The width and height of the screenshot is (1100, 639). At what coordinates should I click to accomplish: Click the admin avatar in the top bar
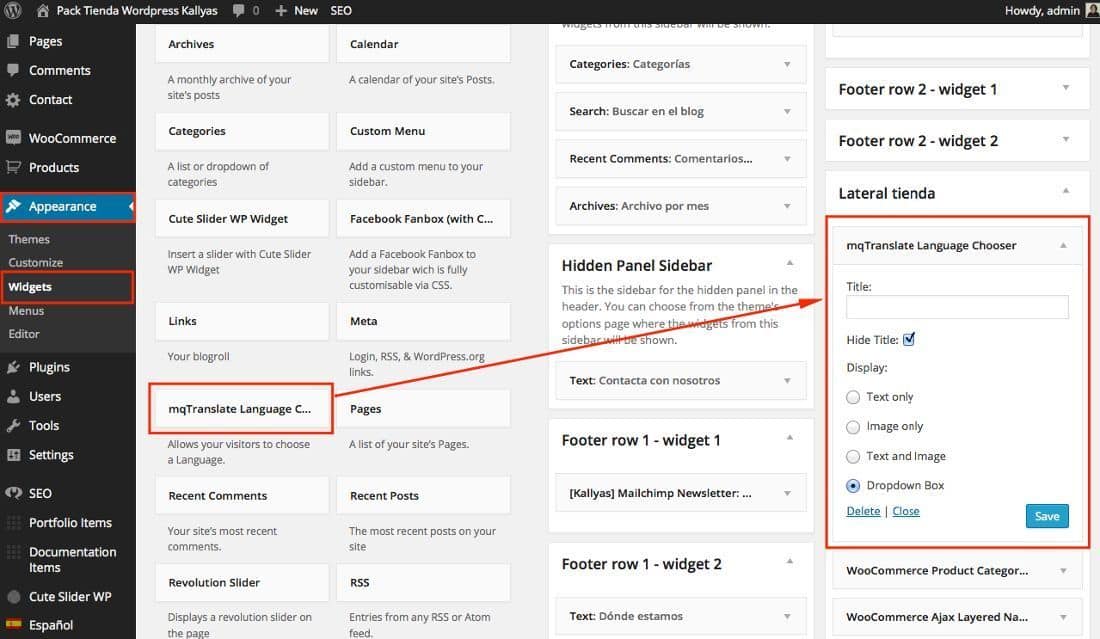(1092, 11)
